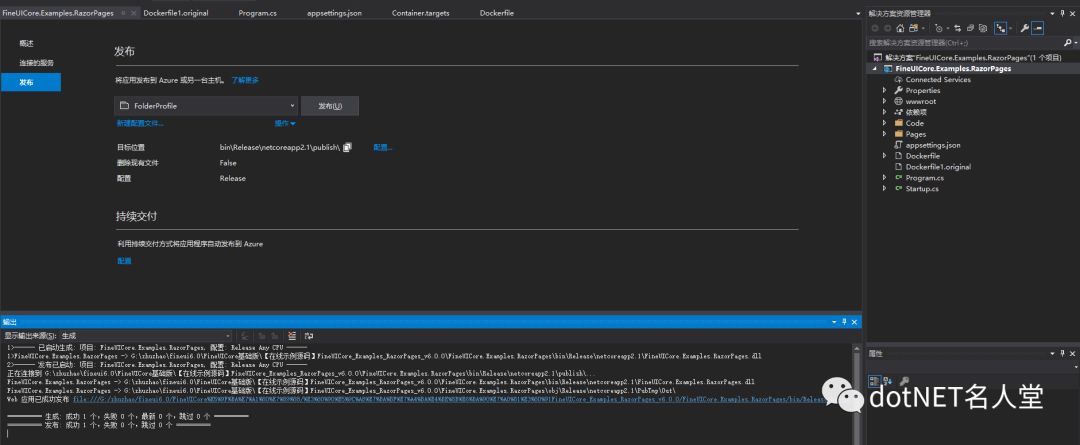
Task: Click Alphabetical sort icon in Properties panel
Action: pyautogui.click(x=887, y=380)
